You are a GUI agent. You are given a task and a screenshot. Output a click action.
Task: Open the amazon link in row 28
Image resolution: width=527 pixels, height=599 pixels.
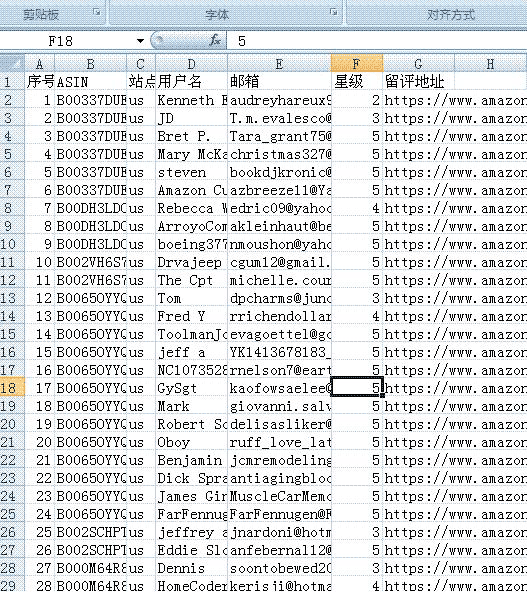point(455,568)
